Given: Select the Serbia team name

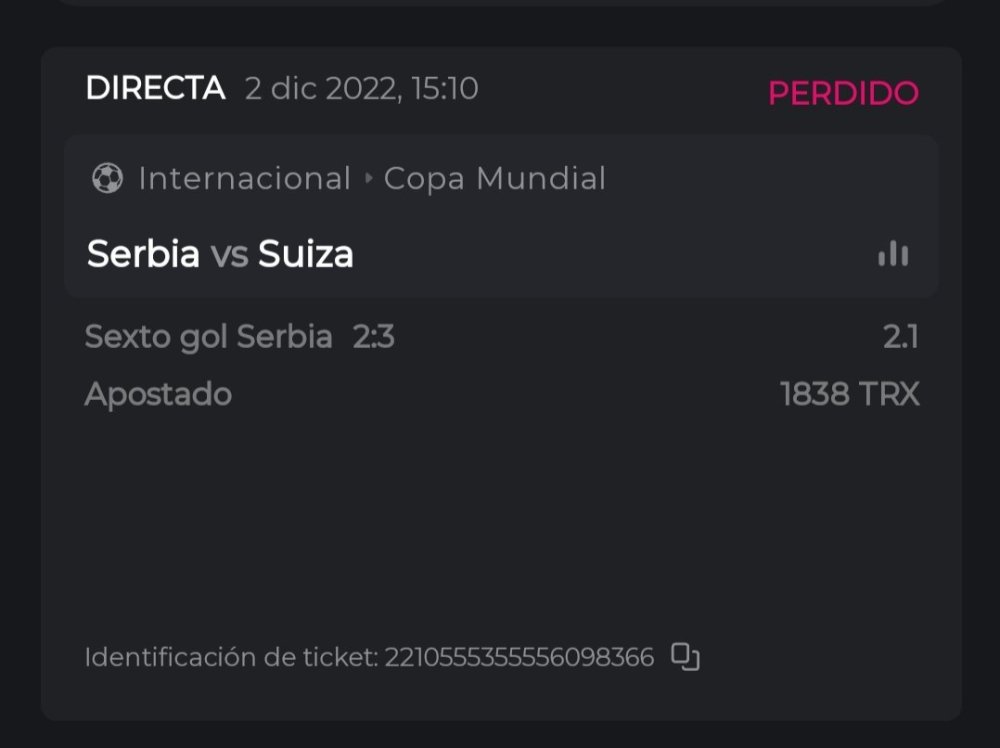Looking at the screenshot, I should click(x=143, y=254).
